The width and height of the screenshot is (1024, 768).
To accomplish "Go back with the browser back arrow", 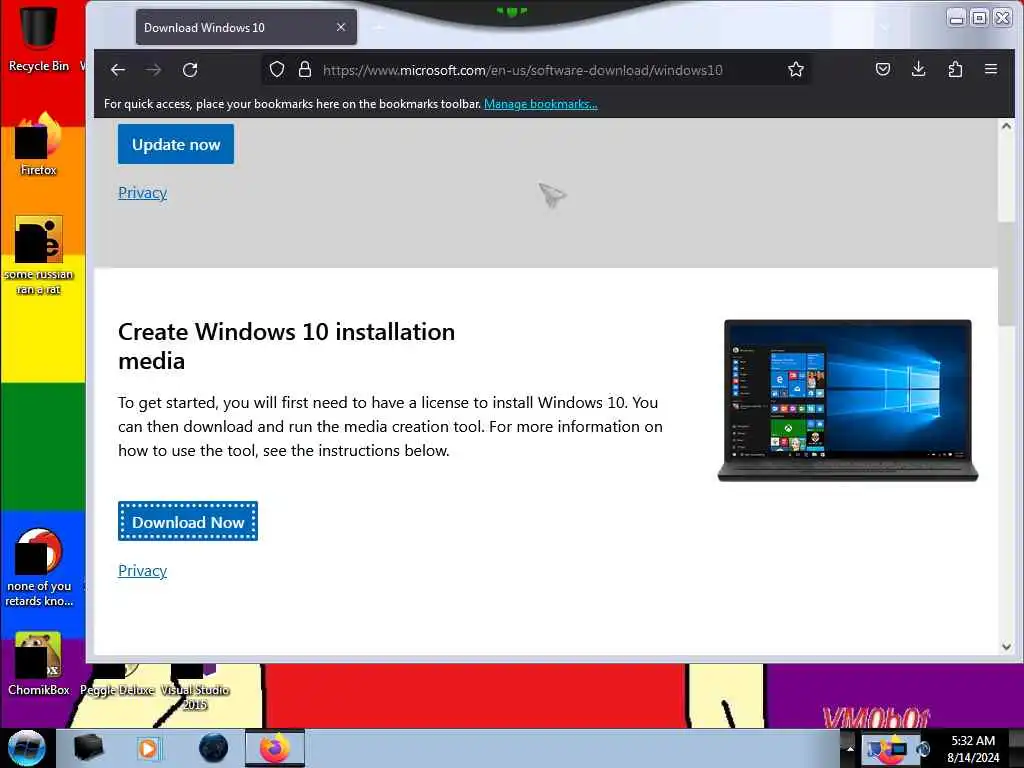I will coord(118,70).
